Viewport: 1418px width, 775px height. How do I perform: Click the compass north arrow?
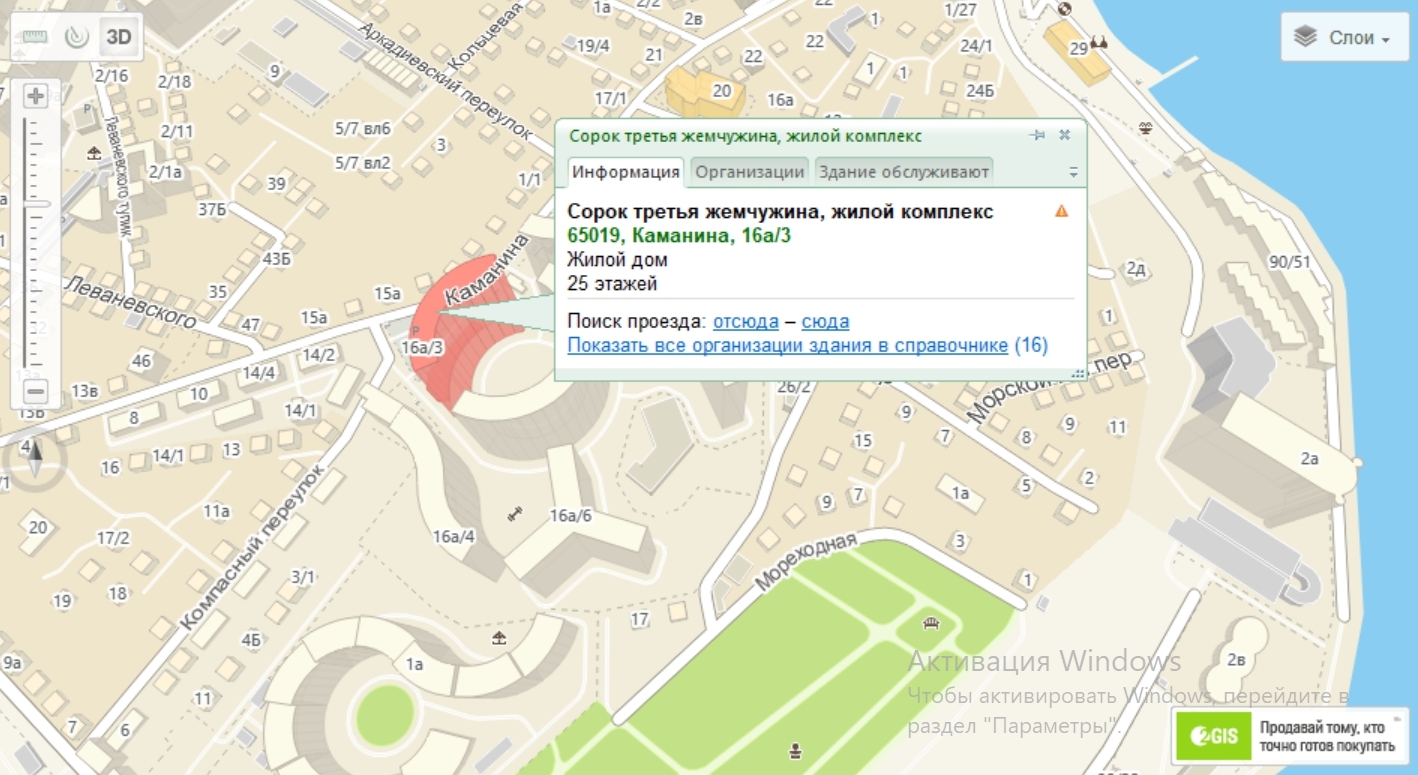36,458
